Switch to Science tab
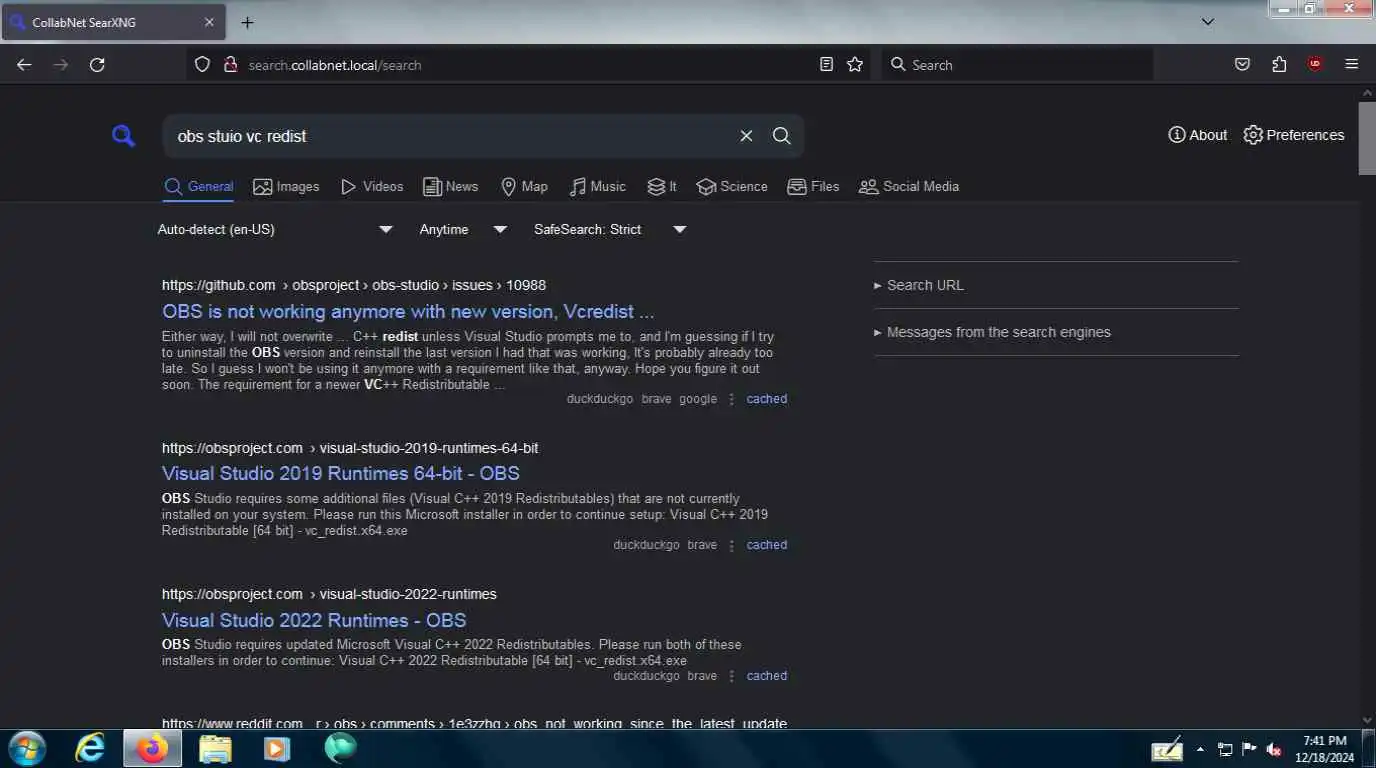The width and height of the screenshot is (1376, 768). [x=732, y=187]
